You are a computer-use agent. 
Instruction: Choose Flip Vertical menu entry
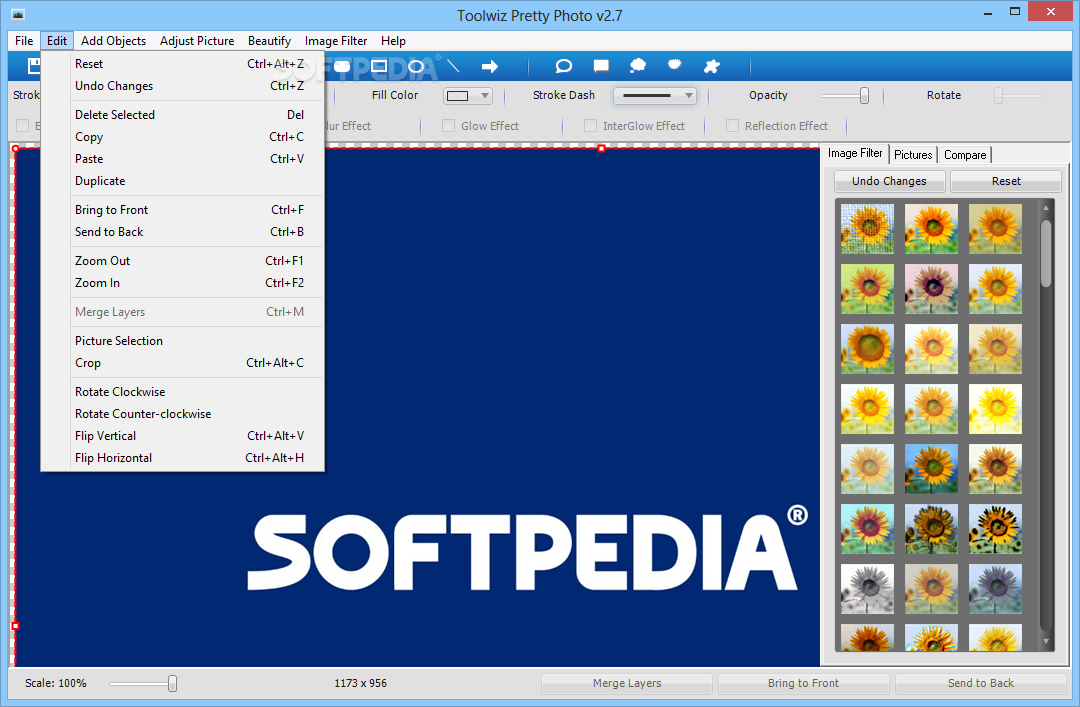pos(183,436)
